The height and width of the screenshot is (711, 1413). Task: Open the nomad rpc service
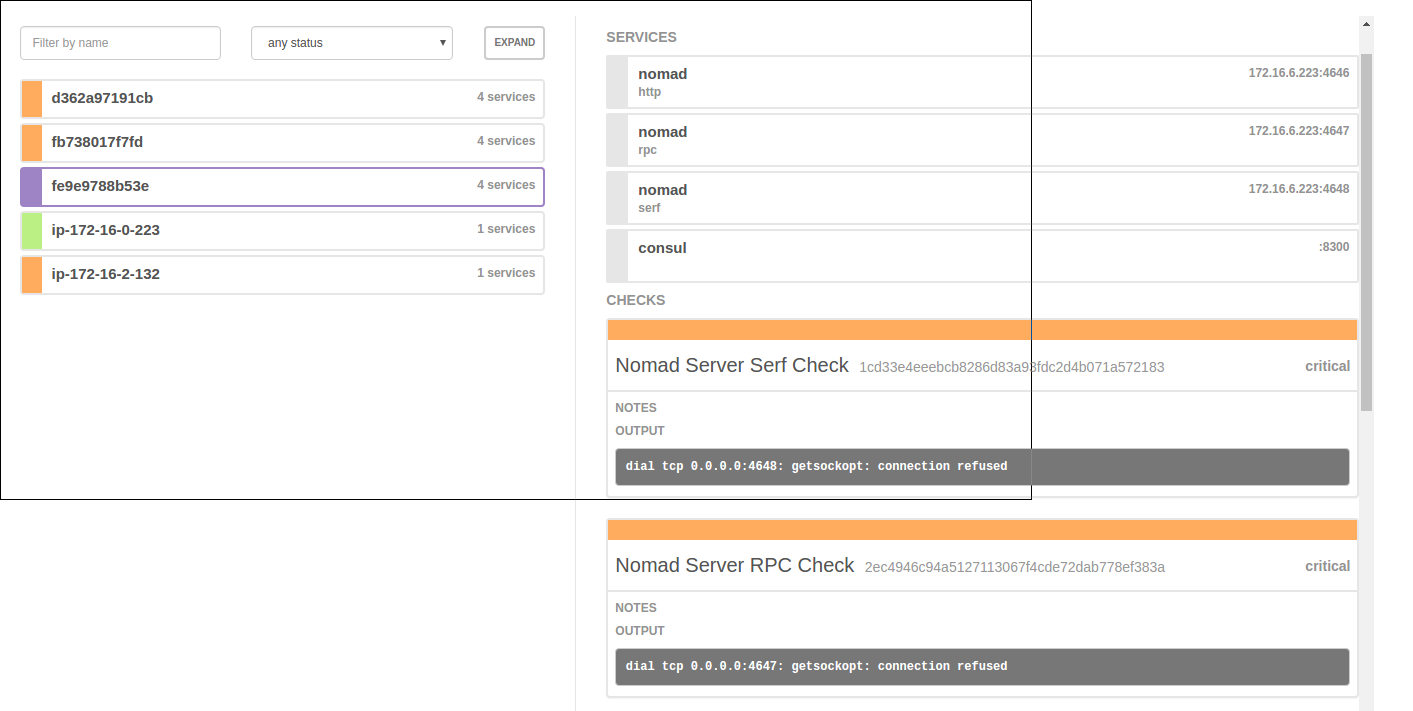pos(982,140)
